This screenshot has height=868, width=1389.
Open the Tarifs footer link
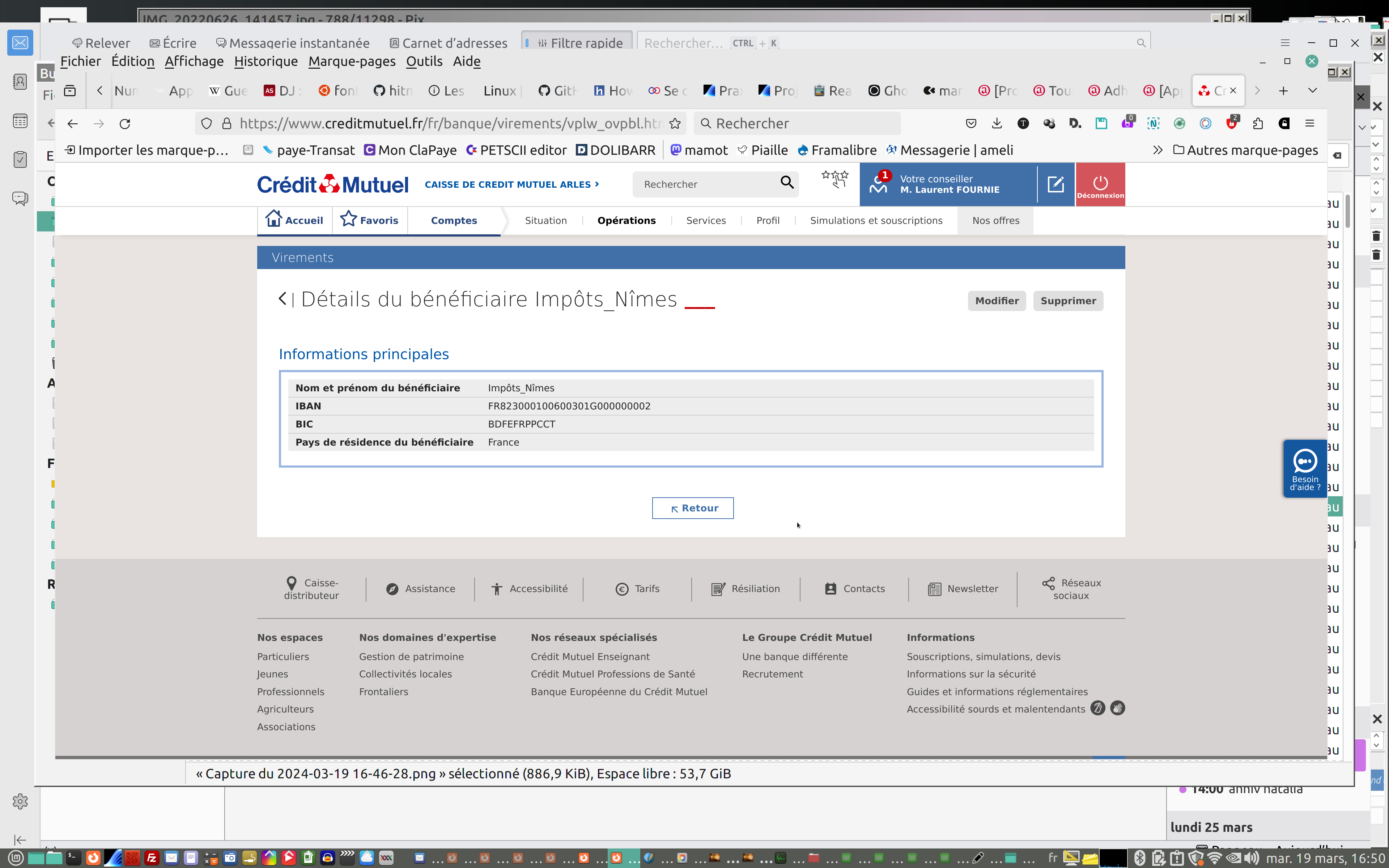pos(638,589)
